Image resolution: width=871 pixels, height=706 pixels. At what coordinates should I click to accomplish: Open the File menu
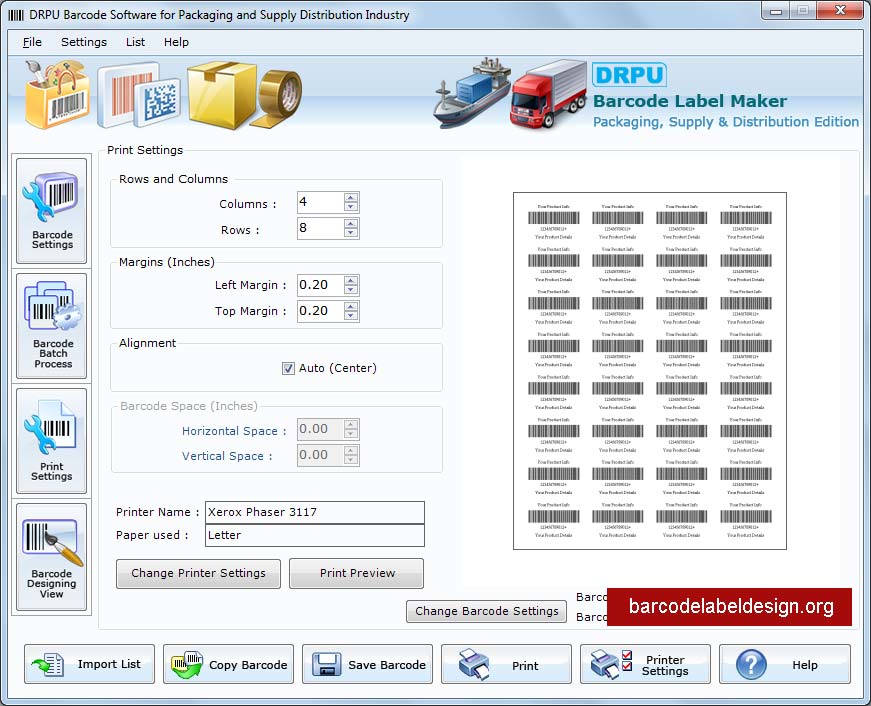[x=32, y=42]
